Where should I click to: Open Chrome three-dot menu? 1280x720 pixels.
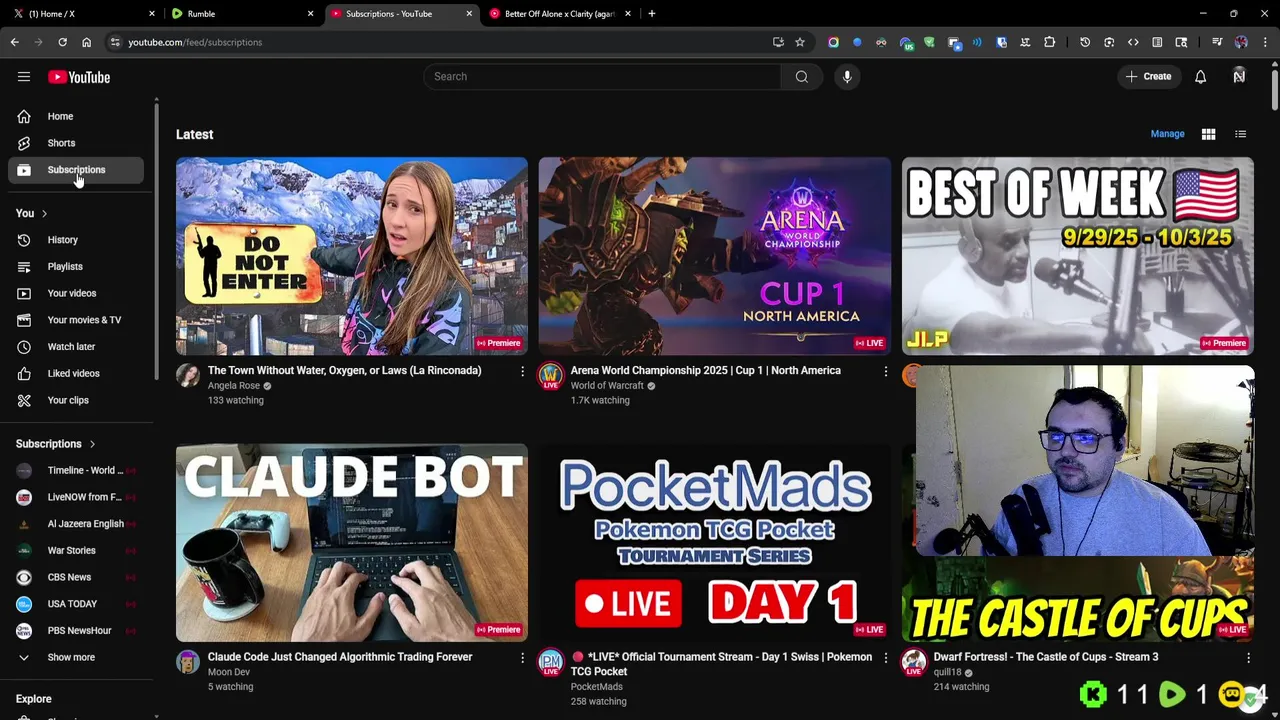point(1265,42)
